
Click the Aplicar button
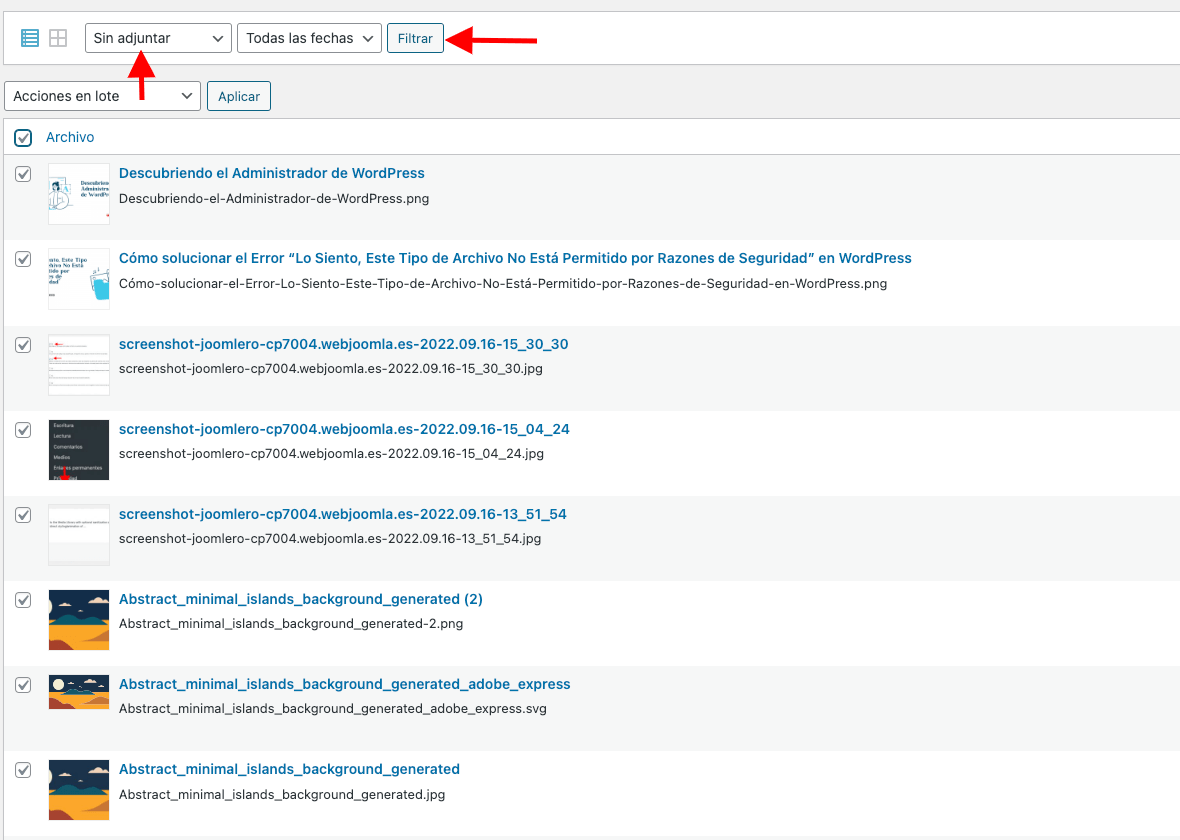pyautogui.click(x=239, y=96)
